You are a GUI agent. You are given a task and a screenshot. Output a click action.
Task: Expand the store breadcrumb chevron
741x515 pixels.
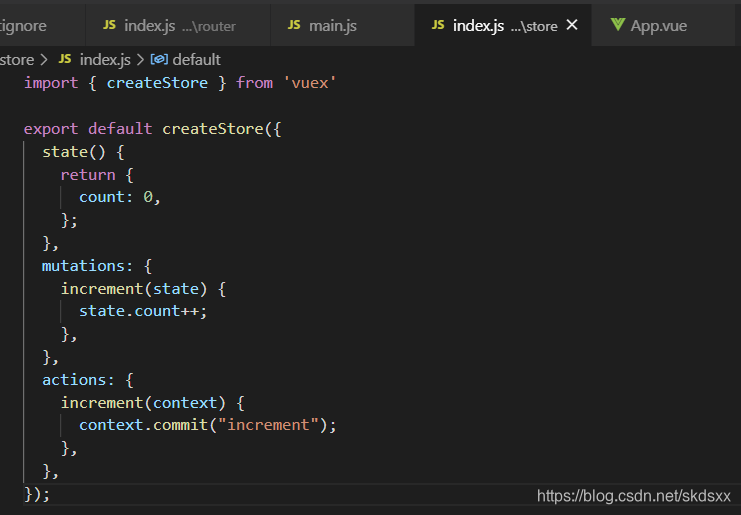[44, 60]
